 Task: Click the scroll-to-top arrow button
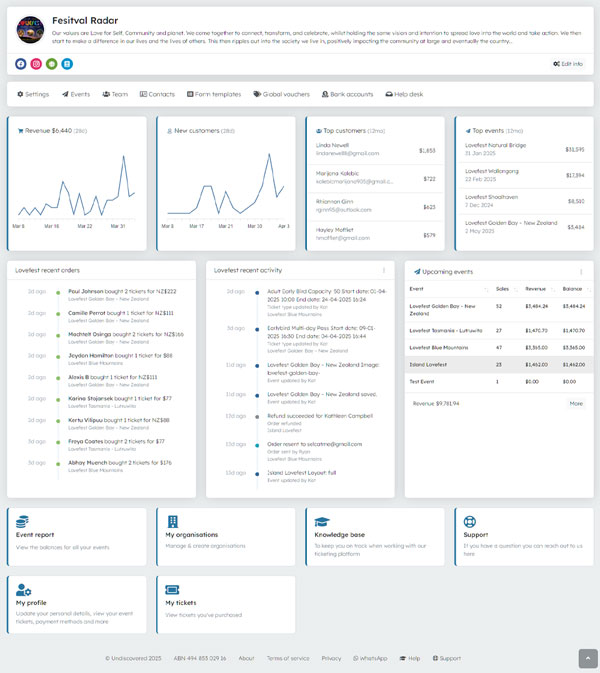(588, 658)
